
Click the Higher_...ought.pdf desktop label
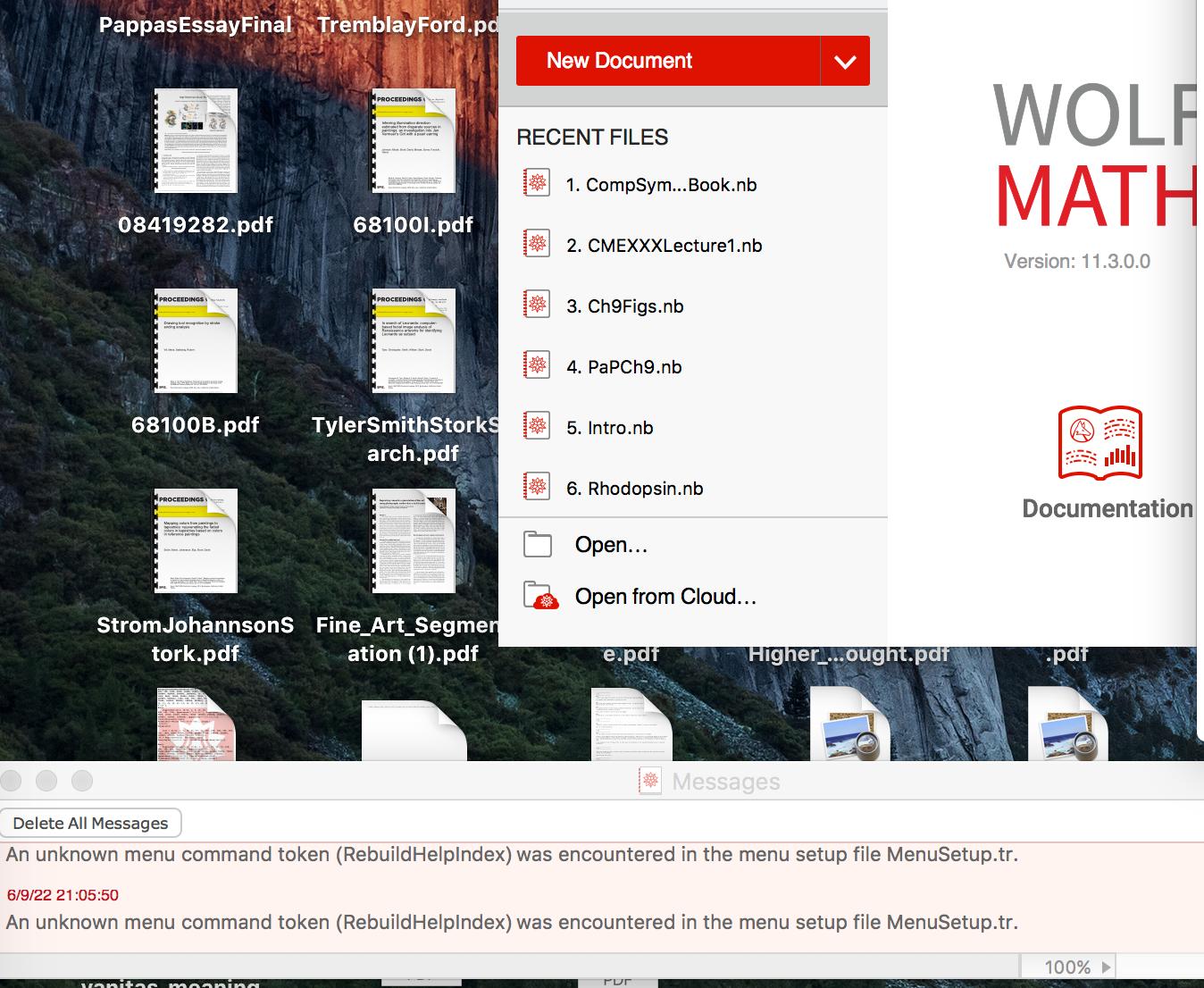(x=849, y=654)
